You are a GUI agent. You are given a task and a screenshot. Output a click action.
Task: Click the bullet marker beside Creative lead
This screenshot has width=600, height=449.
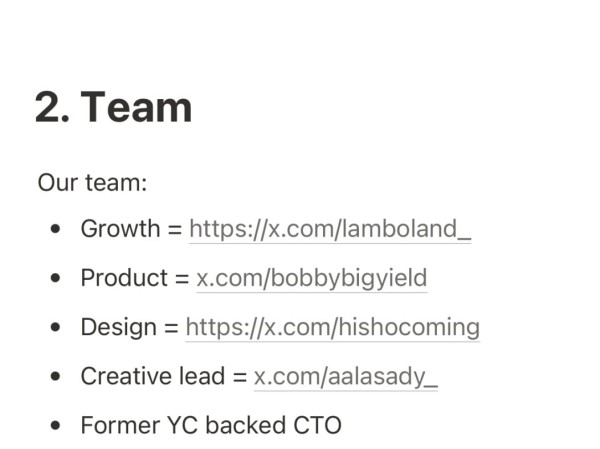(x=55, y=376)
